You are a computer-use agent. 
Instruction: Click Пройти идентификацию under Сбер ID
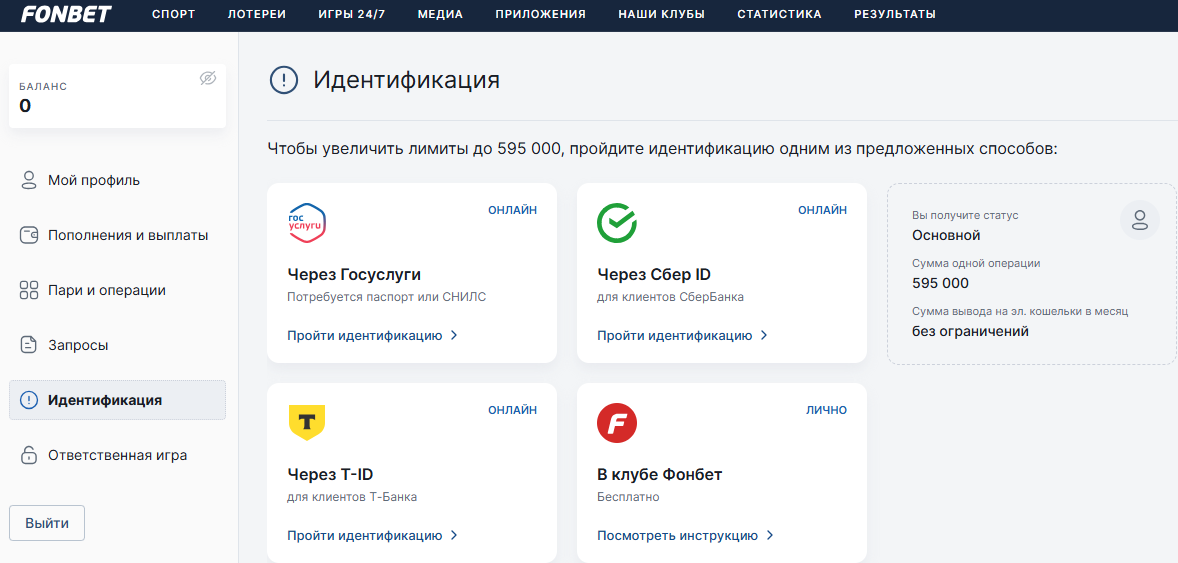point(675,335)
